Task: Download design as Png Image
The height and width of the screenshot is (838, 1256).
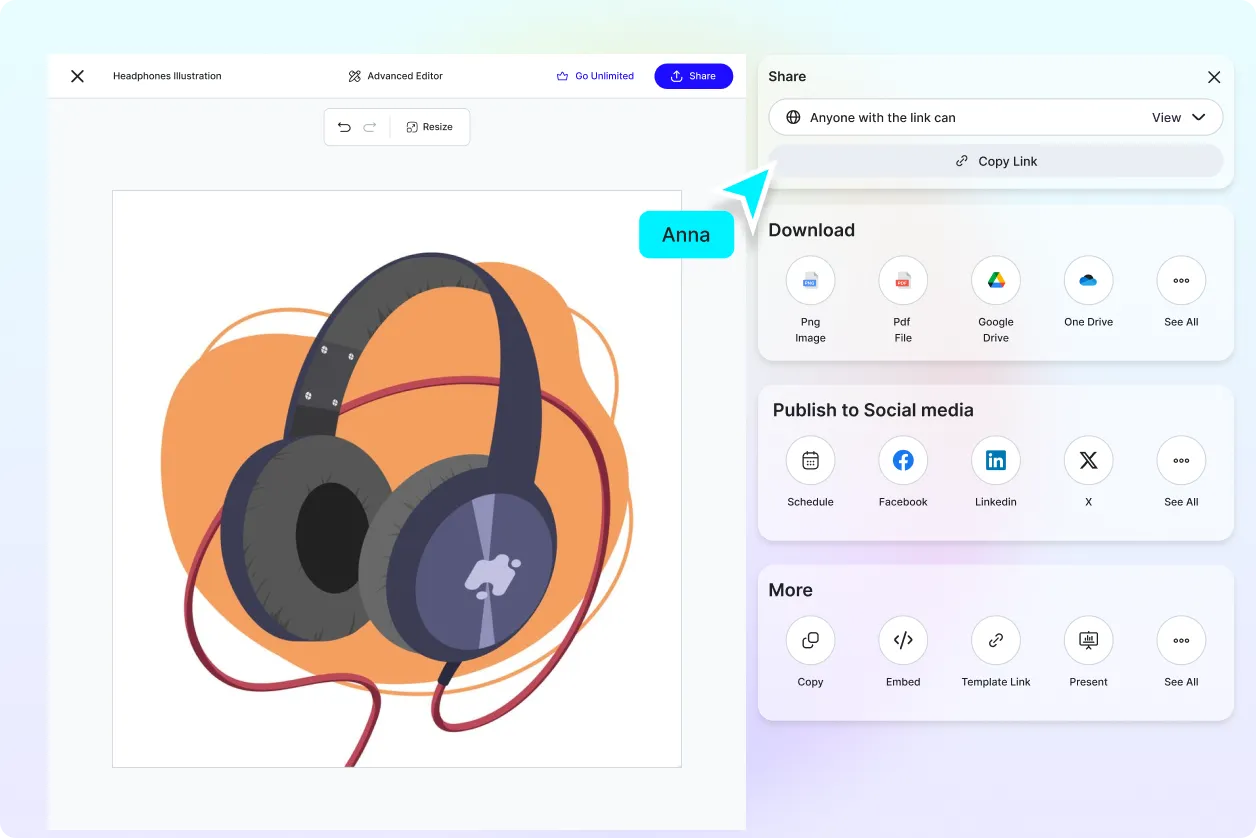Action: coord(810,281)
